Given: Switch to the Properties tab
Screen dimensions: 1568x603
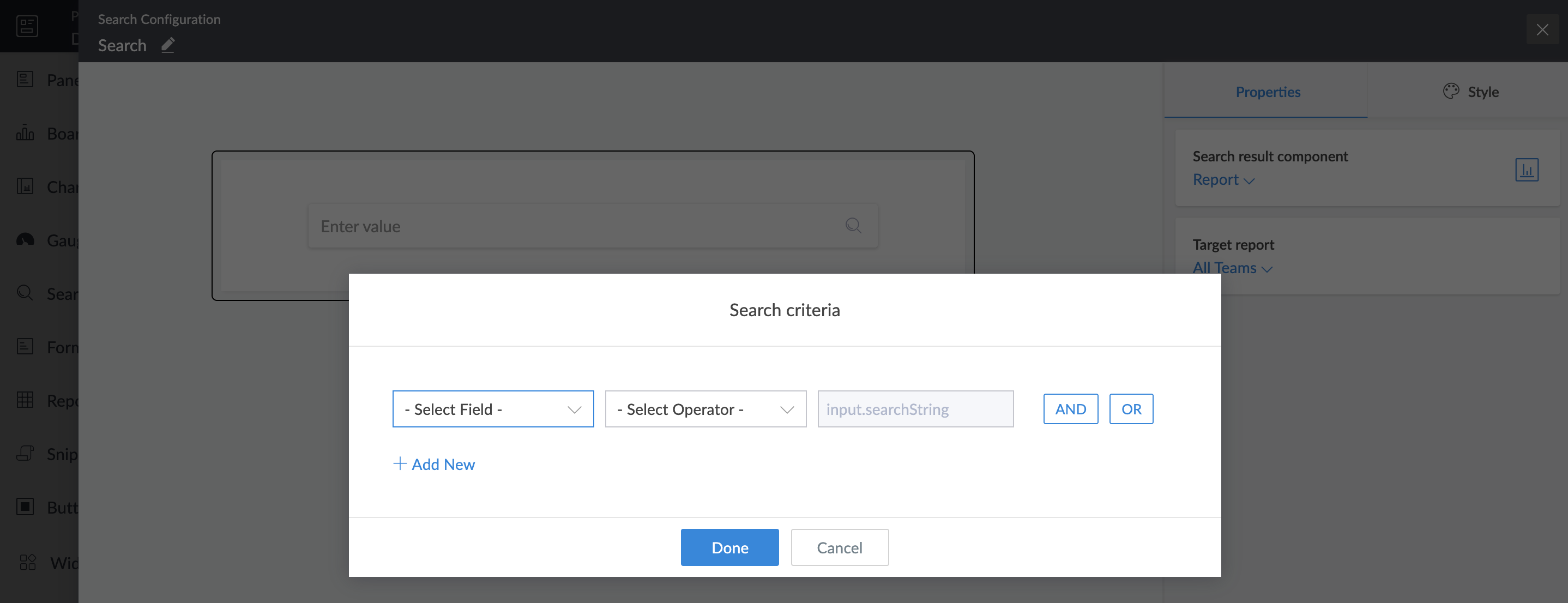Looking at the screenshot, I should click(x=1267, y=92).
